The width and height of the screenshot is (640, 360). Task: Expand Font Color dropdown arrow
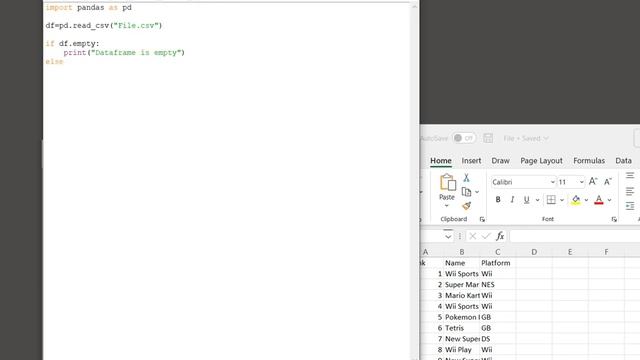[x=609, y=200]
